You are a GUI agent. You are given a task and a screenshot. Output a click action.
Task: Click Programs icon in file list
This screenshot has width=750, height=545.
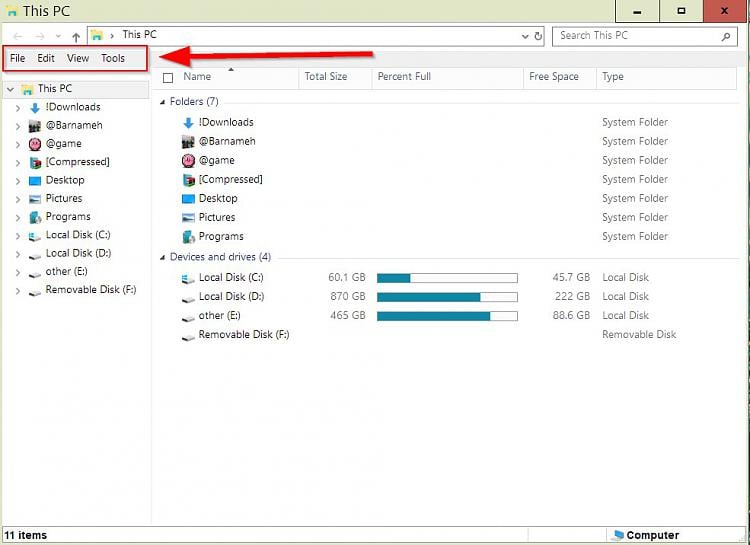pyautogui.click(x=189, y=237)
